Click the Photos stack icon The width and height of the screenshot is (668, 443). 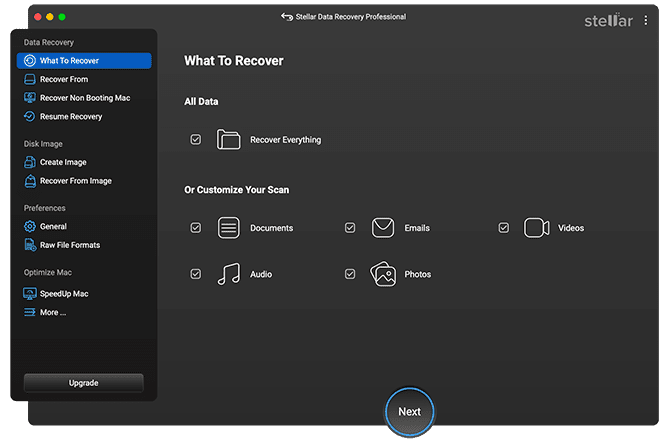pyautogui.click(x=383, y=274)
